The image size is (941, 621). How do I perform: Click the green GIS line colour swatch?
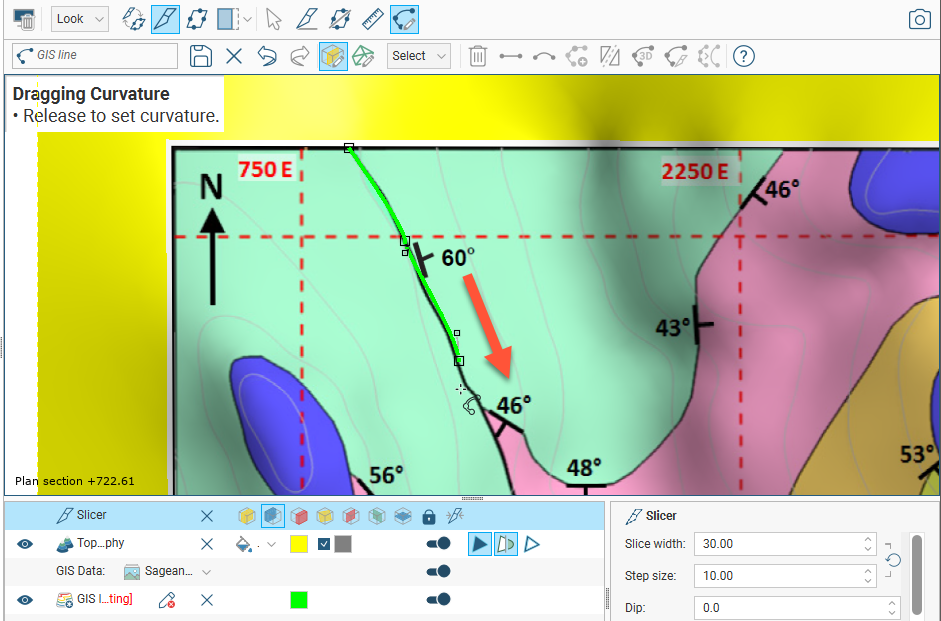pyautogui.click(x=299, y=600)
